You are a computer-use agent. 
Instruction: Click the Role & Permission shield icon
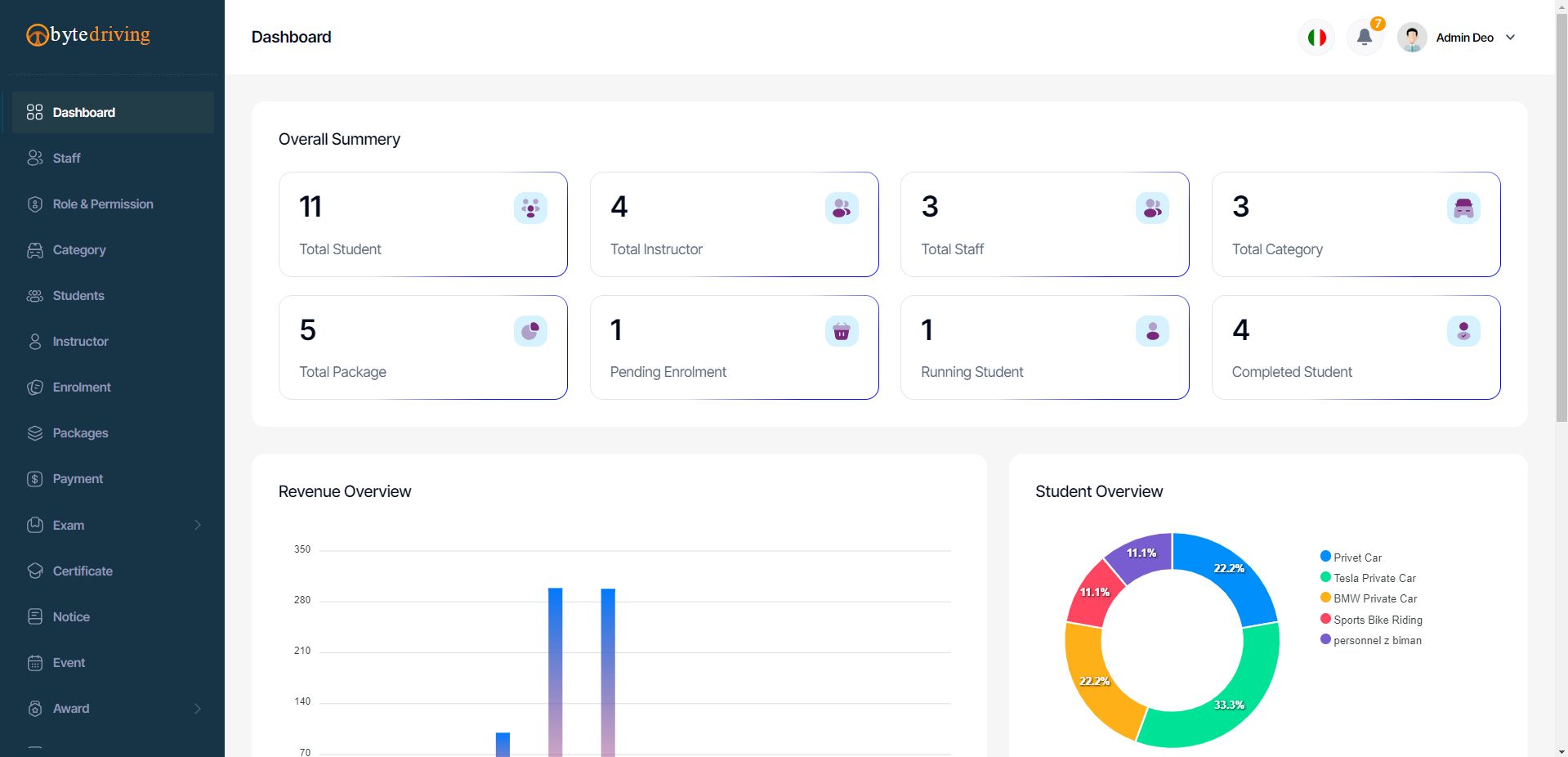(34, 204)
